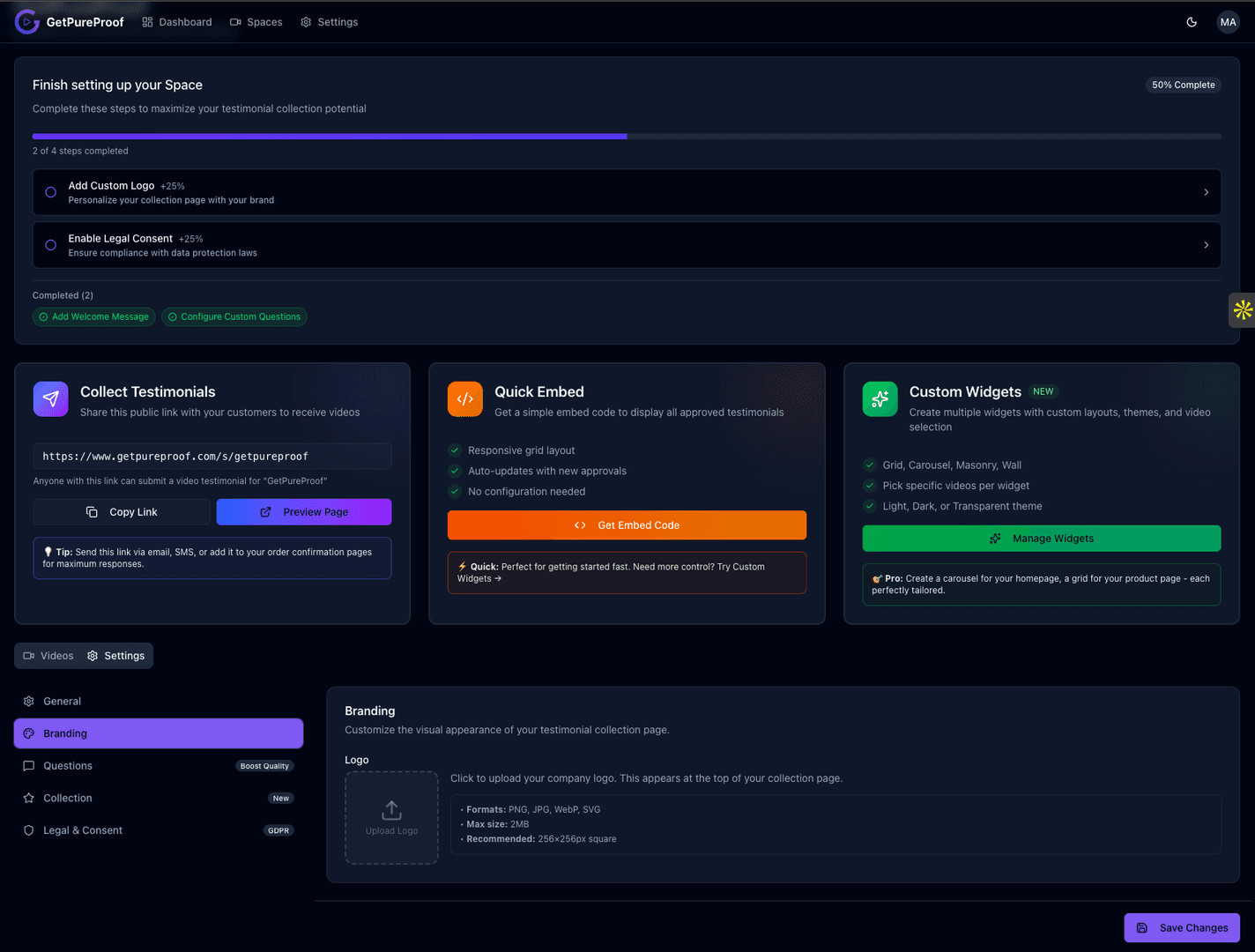
Task: Open the MA user avatar menu
Action: click(1228, 22)
